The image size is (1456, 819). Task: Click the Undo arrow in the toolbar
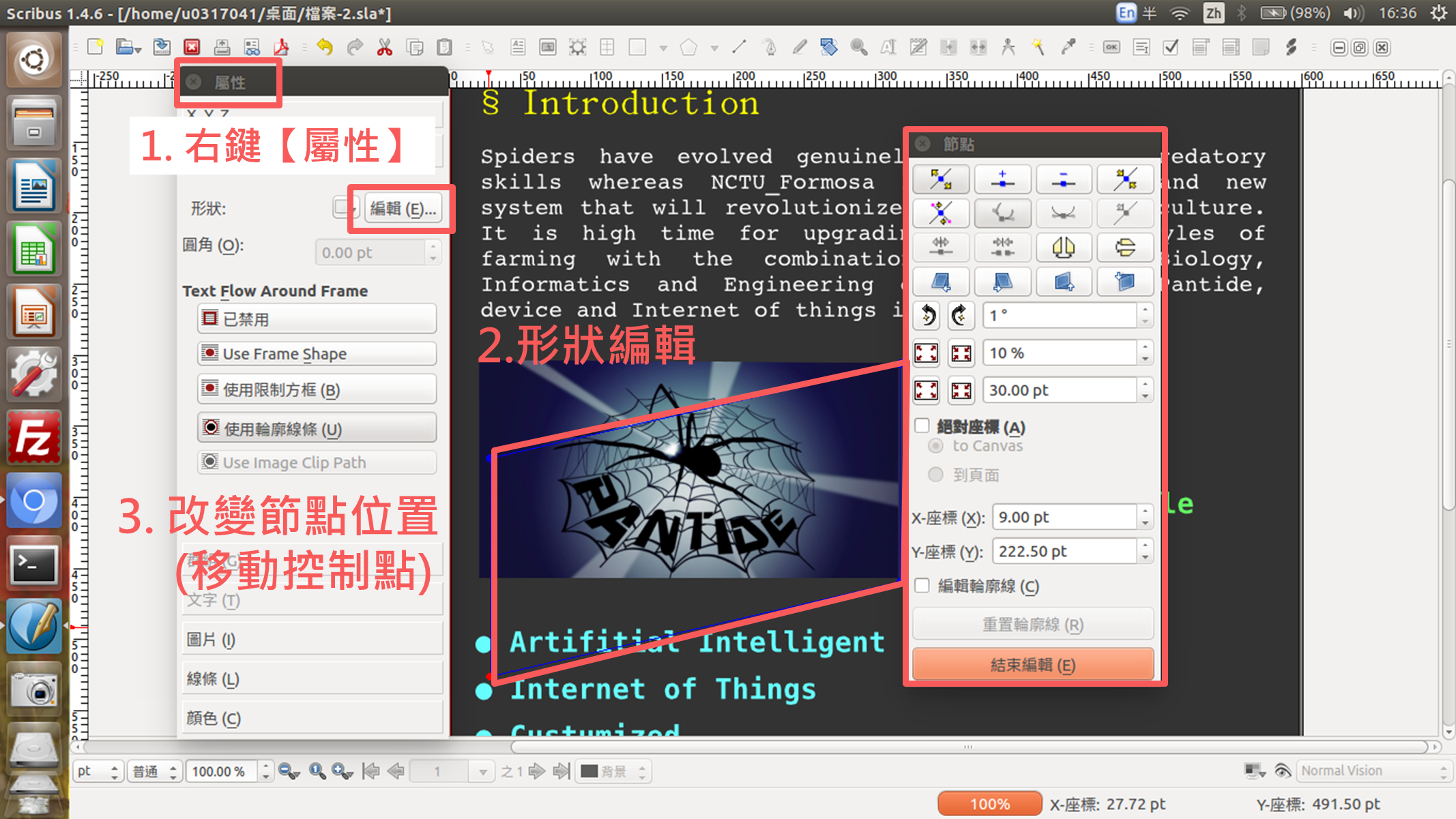[325, 47]
